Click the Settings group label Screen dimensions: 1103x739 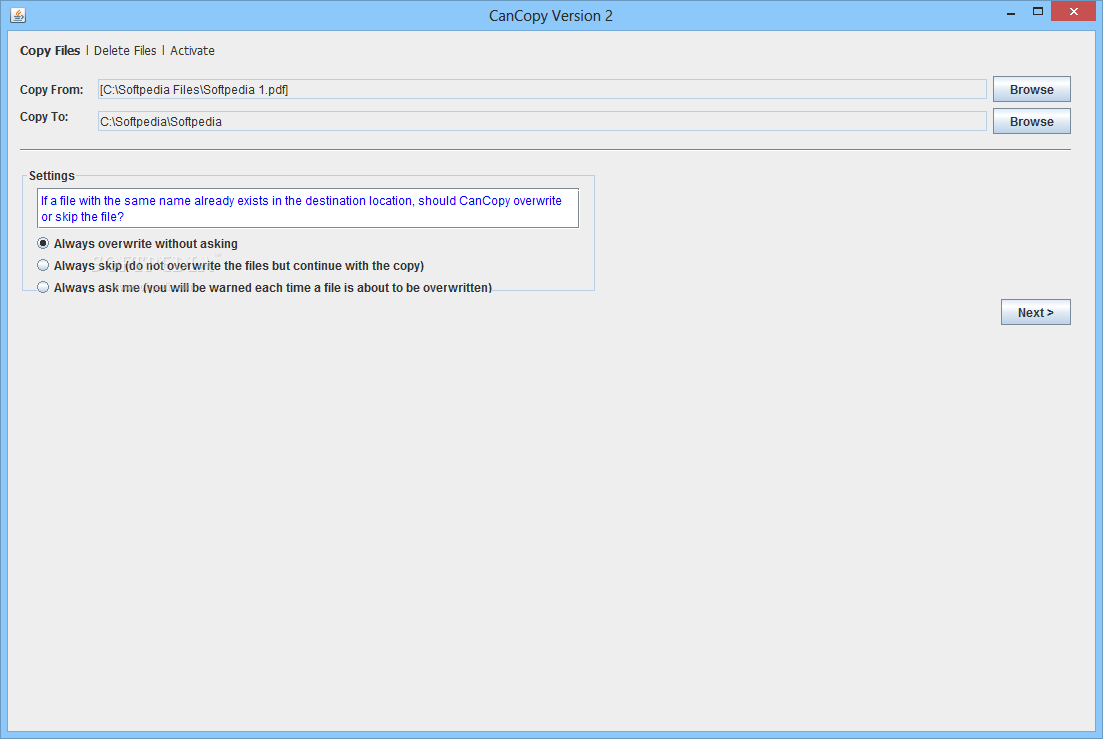(51, 176)
